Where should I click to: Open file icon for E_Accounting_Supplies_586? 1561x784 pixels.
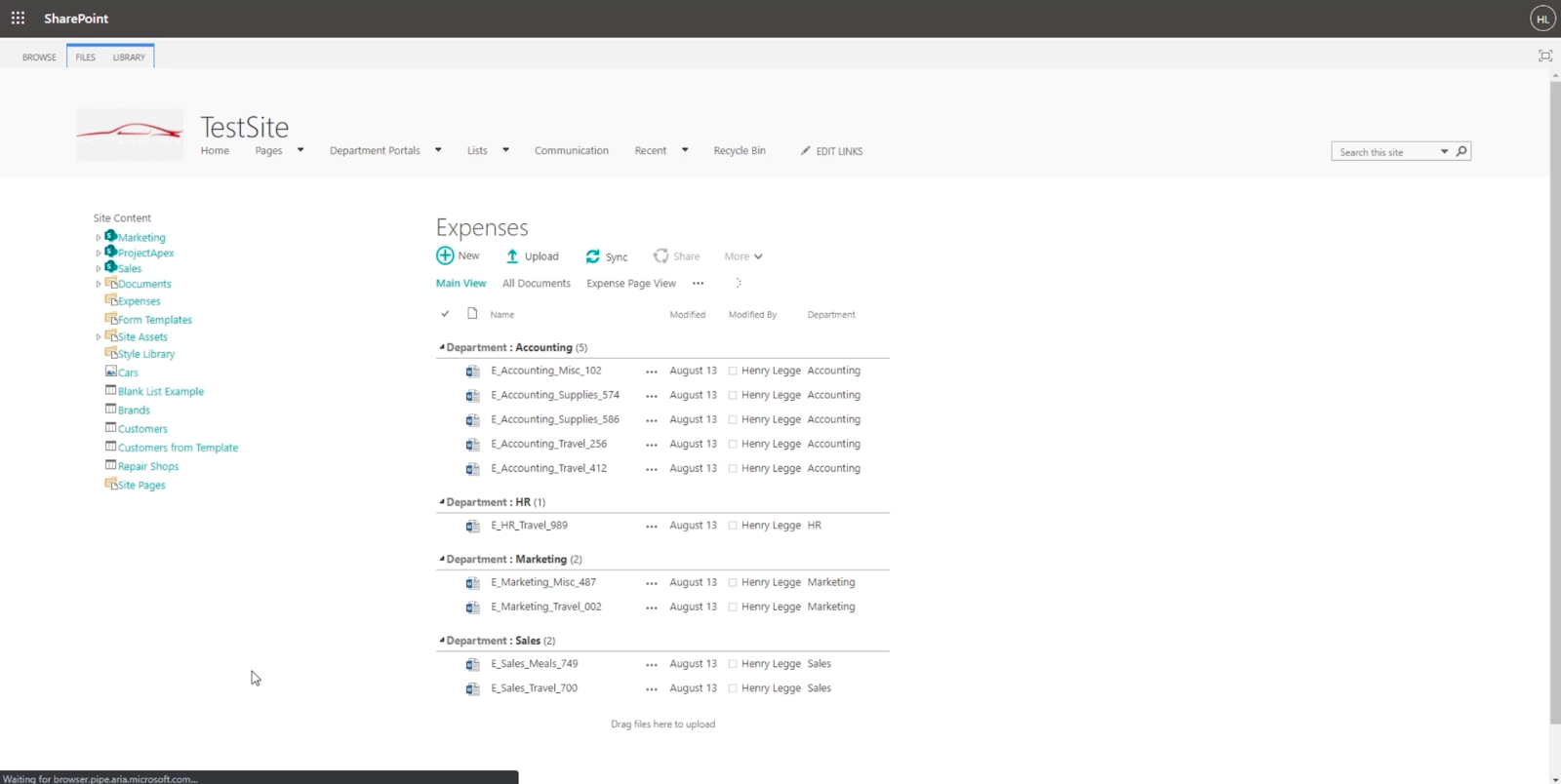(472, 419)
